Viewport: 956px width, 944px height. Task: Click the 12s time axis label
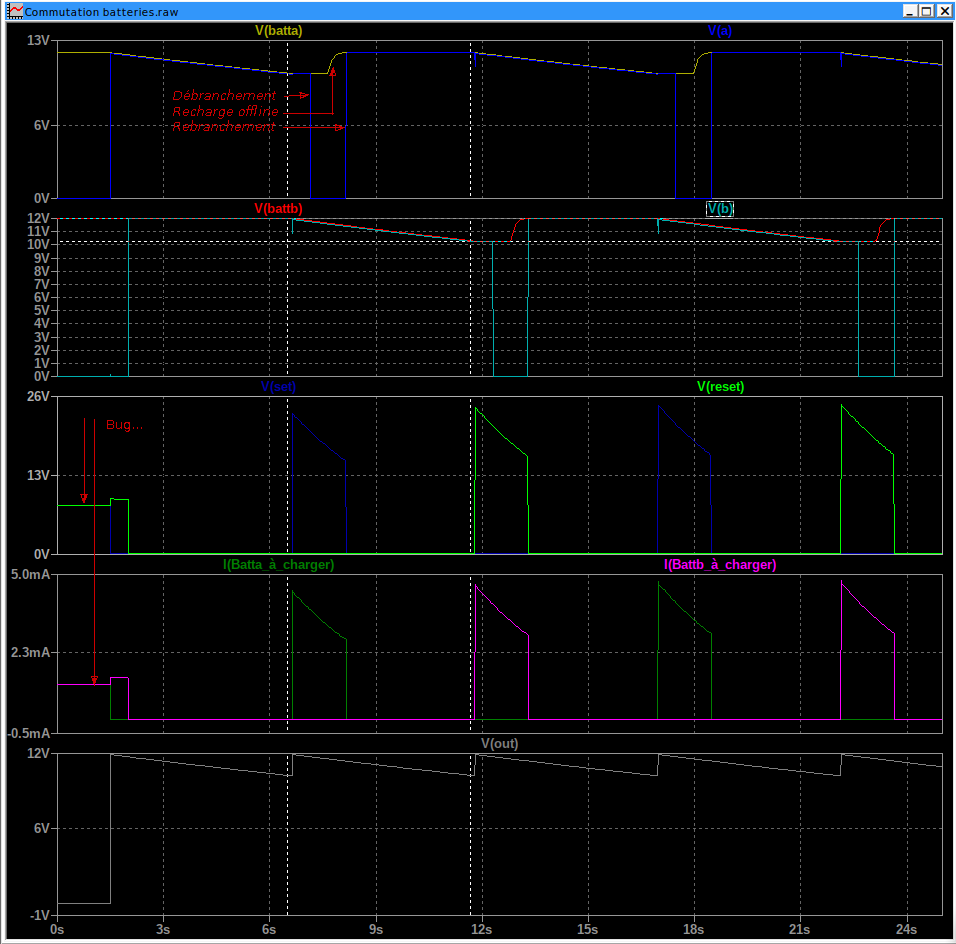[x=482, y=929]
